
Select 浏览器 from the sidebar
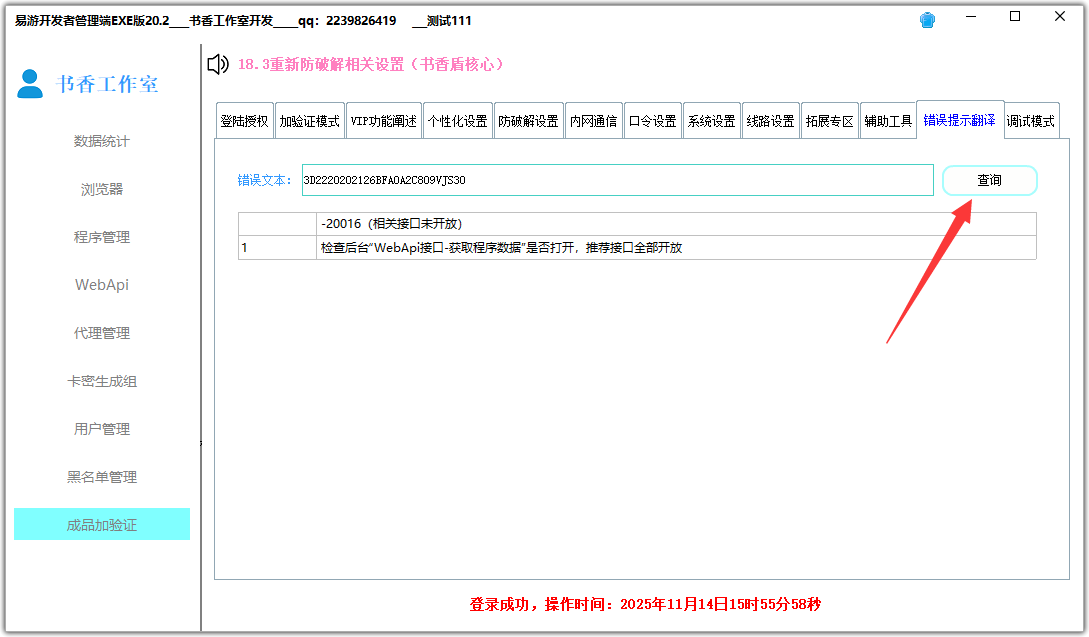pos(101,189)
